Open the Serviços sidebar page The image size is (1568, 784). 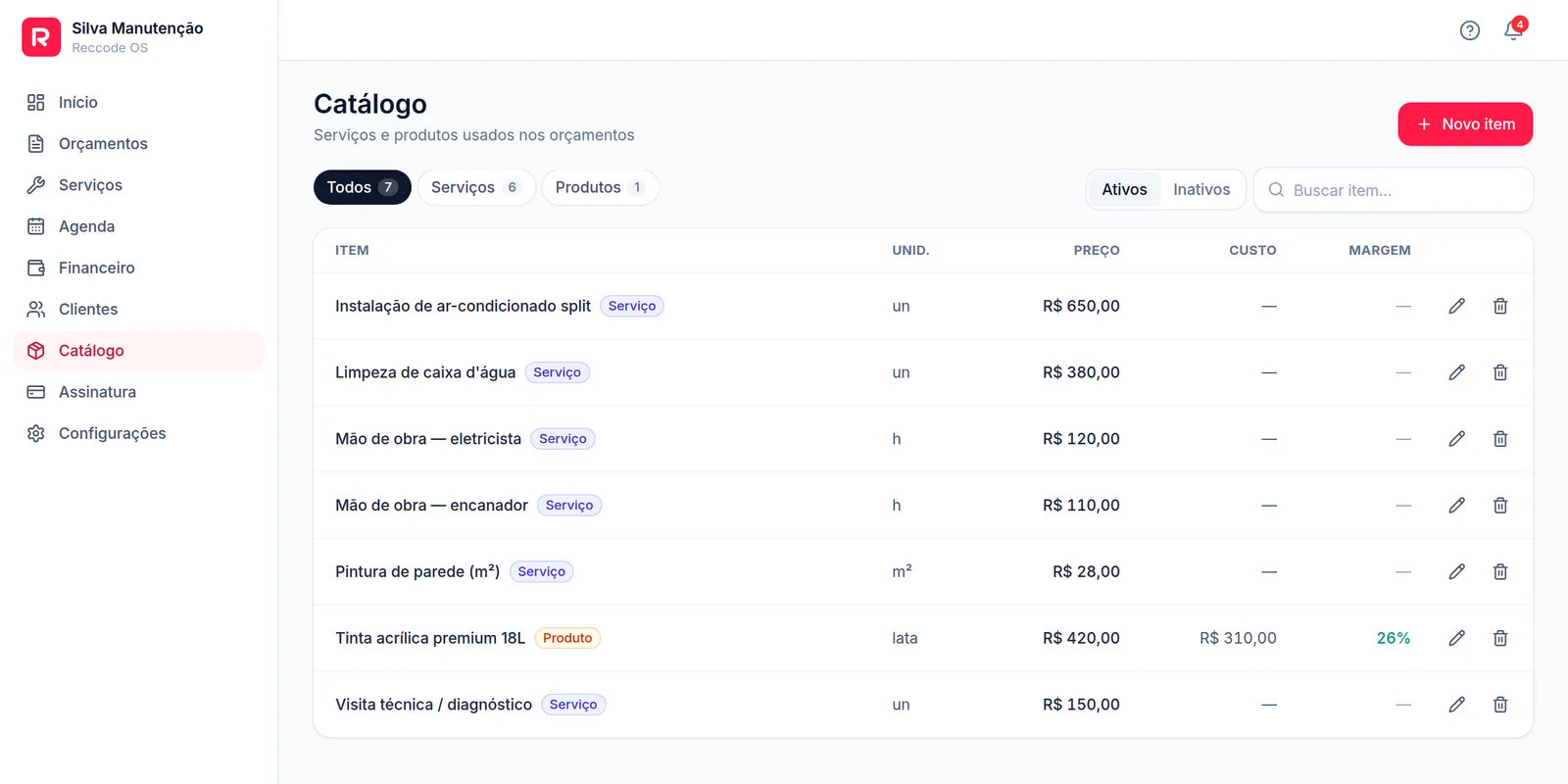click(139, 185)
